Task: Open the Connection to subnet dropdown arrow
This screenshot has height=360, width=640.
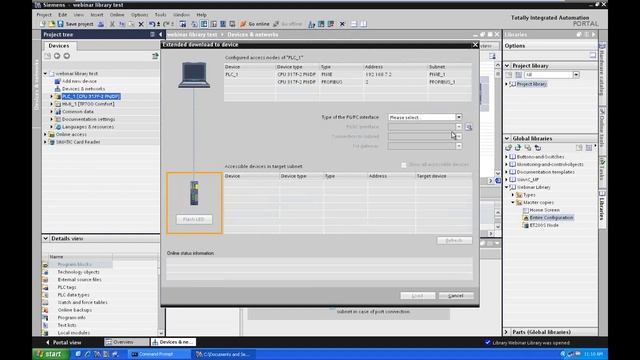Action: [x=459, y=136]
